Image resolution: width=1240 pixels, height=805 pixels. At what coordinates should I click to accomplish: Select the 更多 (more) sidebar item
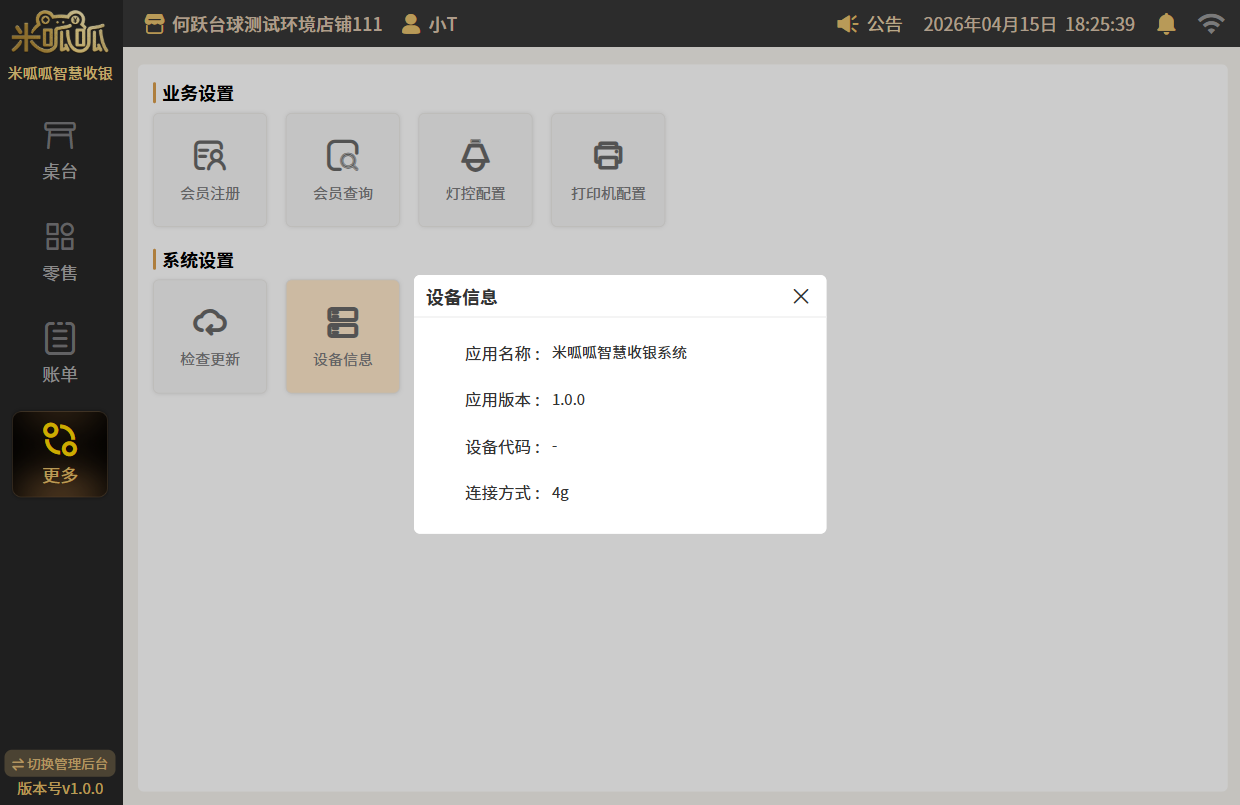(x=60, y=454)
